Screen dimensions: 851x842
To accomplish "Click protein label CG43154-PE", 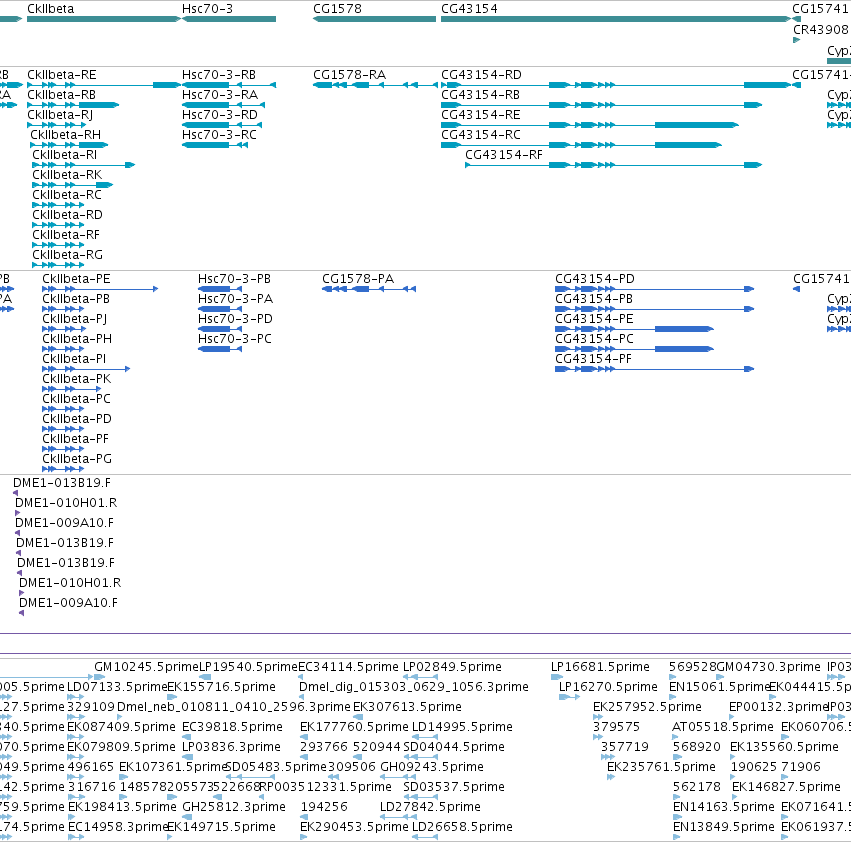I will [594, 319].
